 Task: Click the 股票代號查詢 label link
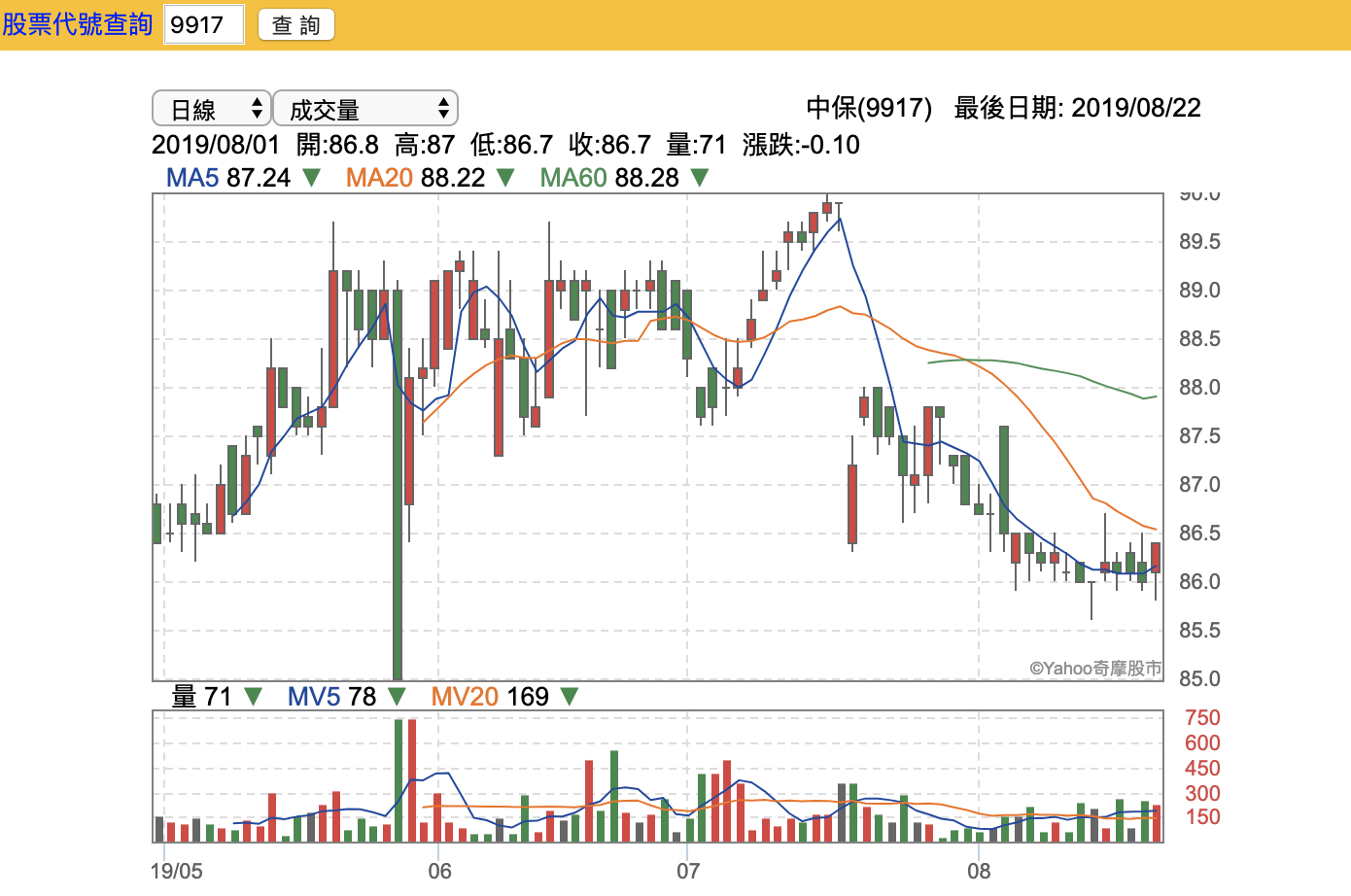tap(78, 24)
